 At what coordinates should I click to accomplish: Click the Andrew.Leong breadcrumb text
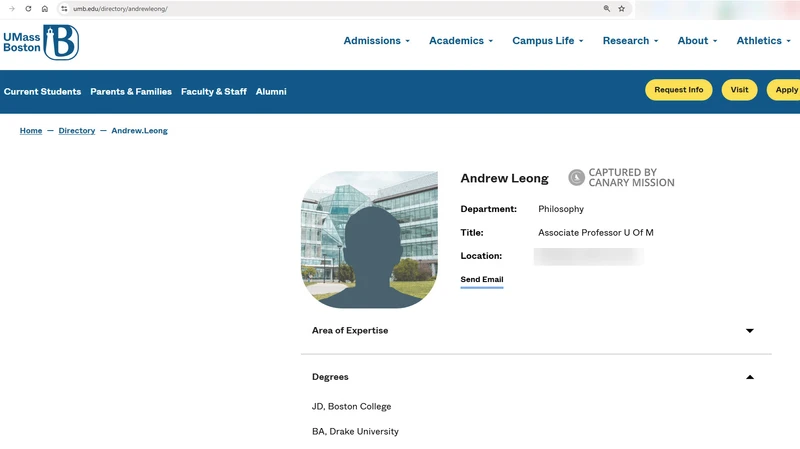(139, 131)
